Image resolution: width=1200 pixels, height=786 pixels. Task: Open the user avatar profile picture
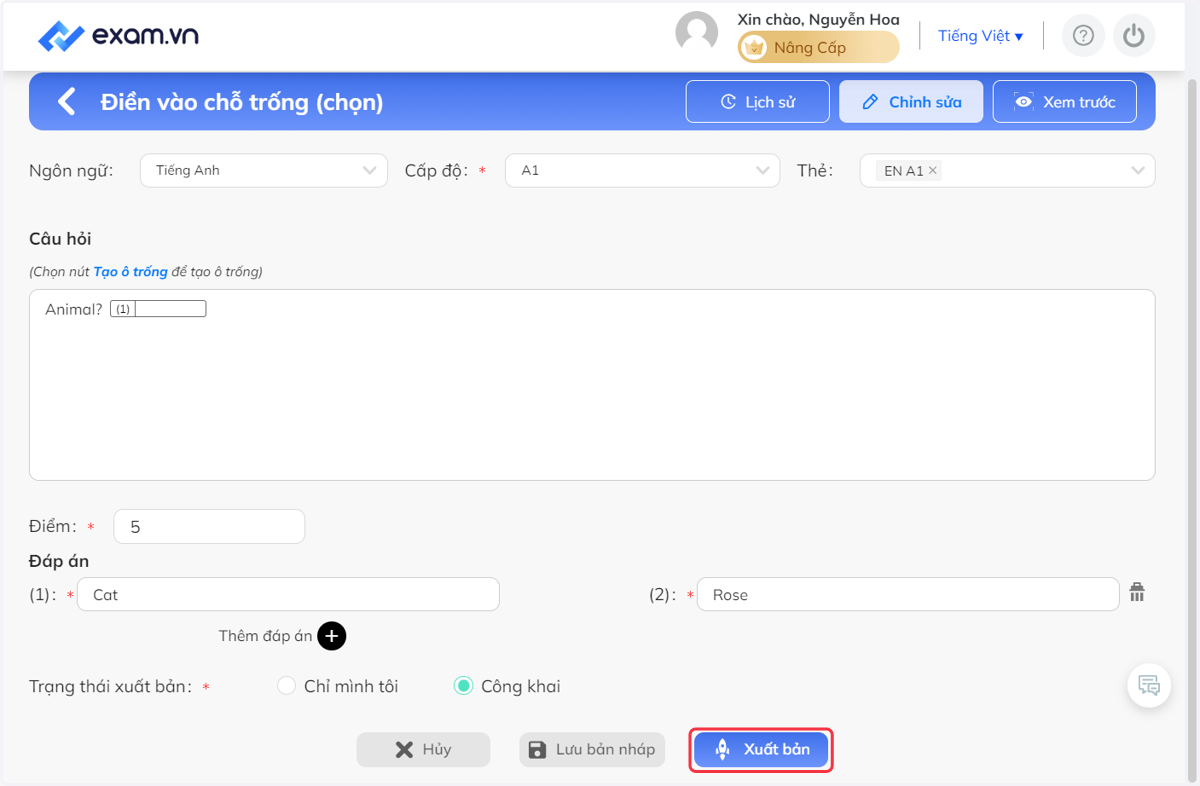(697, 33)
